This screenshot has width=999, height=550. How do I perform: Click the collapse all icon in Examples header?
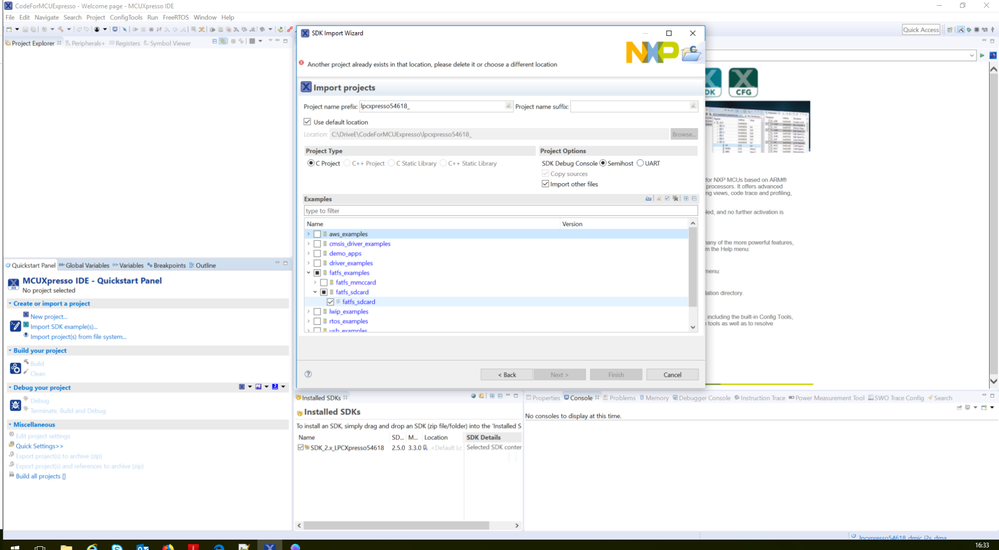point(694,199)
